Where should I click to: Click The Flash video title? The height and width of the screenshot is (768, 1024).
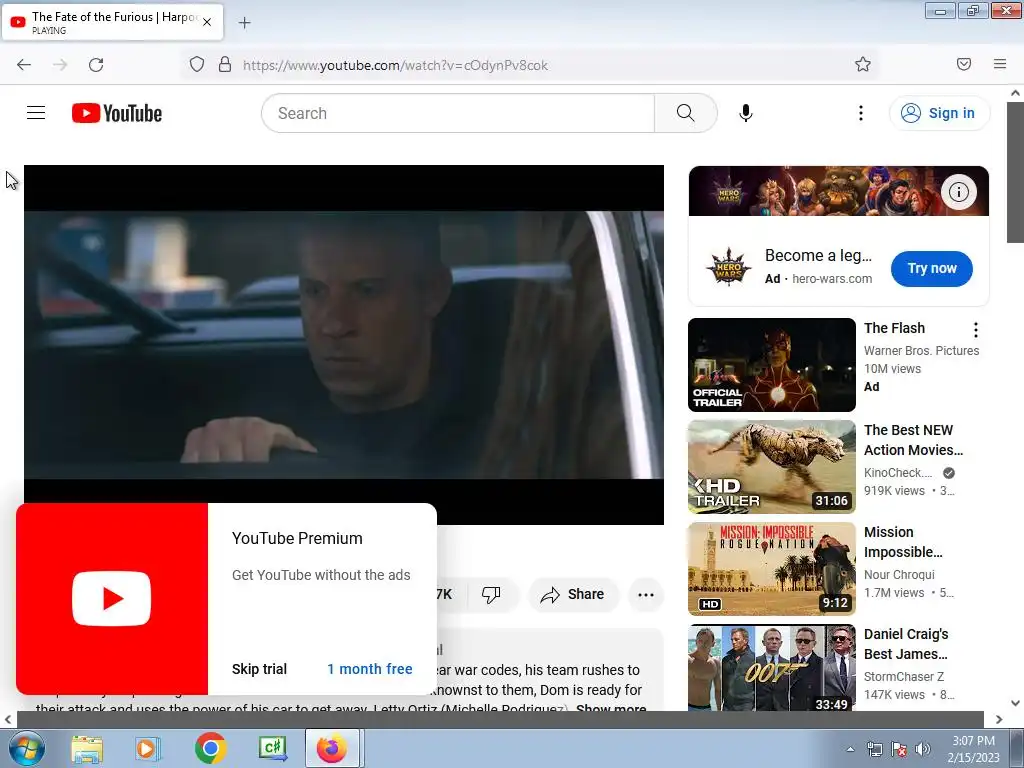tap(895, 328)
